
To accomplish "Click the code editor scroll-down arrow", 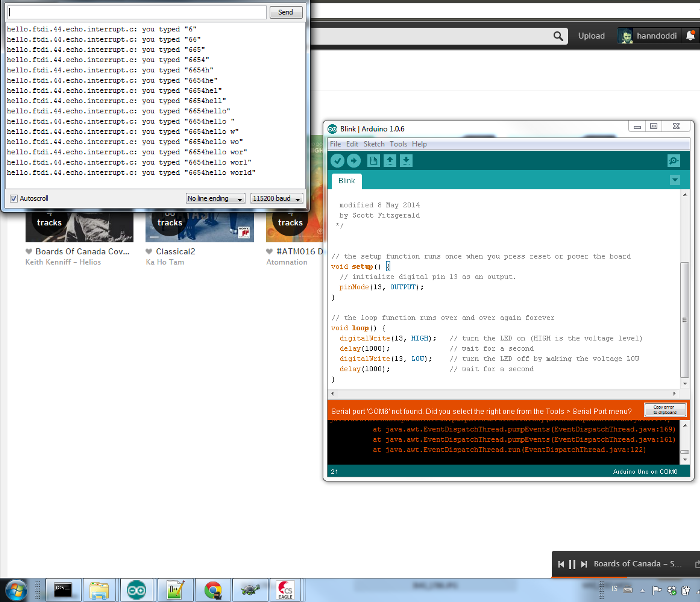I will pos(685,384).
